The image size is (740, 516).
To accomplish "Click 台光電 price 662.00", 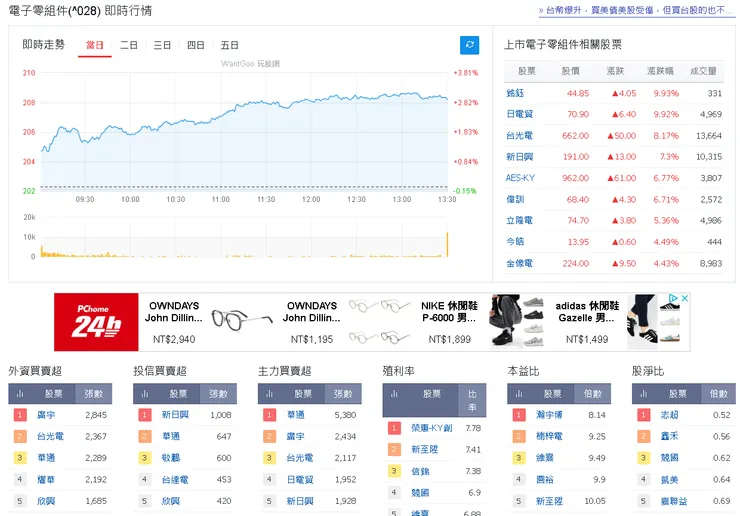I will click(575, 135).
